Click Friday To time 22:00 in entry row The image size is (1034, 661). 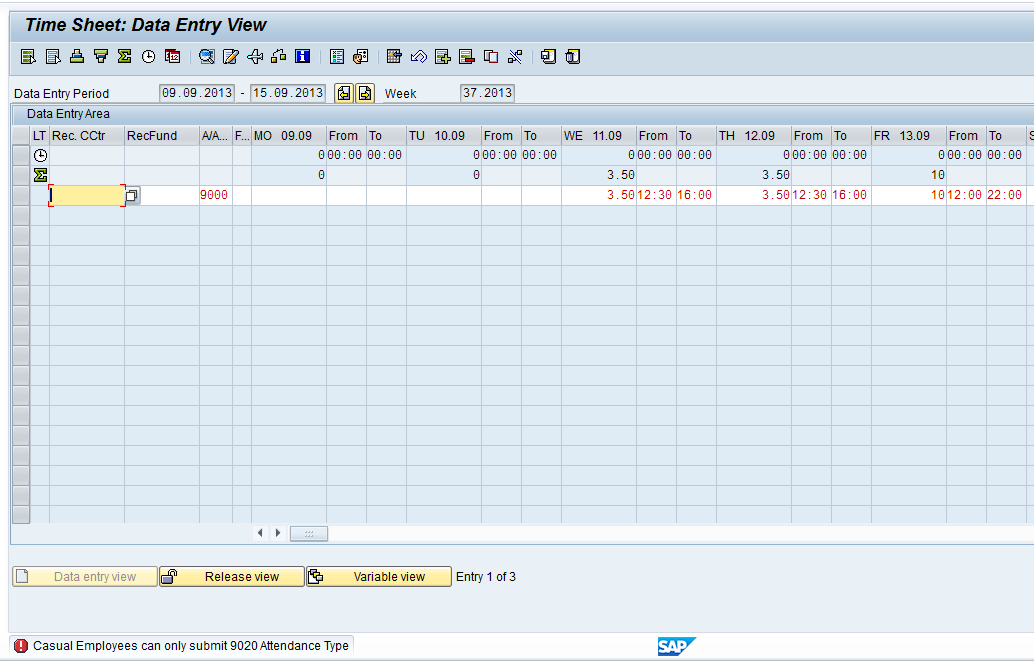pyautogui.click(x=1006, y=195)
